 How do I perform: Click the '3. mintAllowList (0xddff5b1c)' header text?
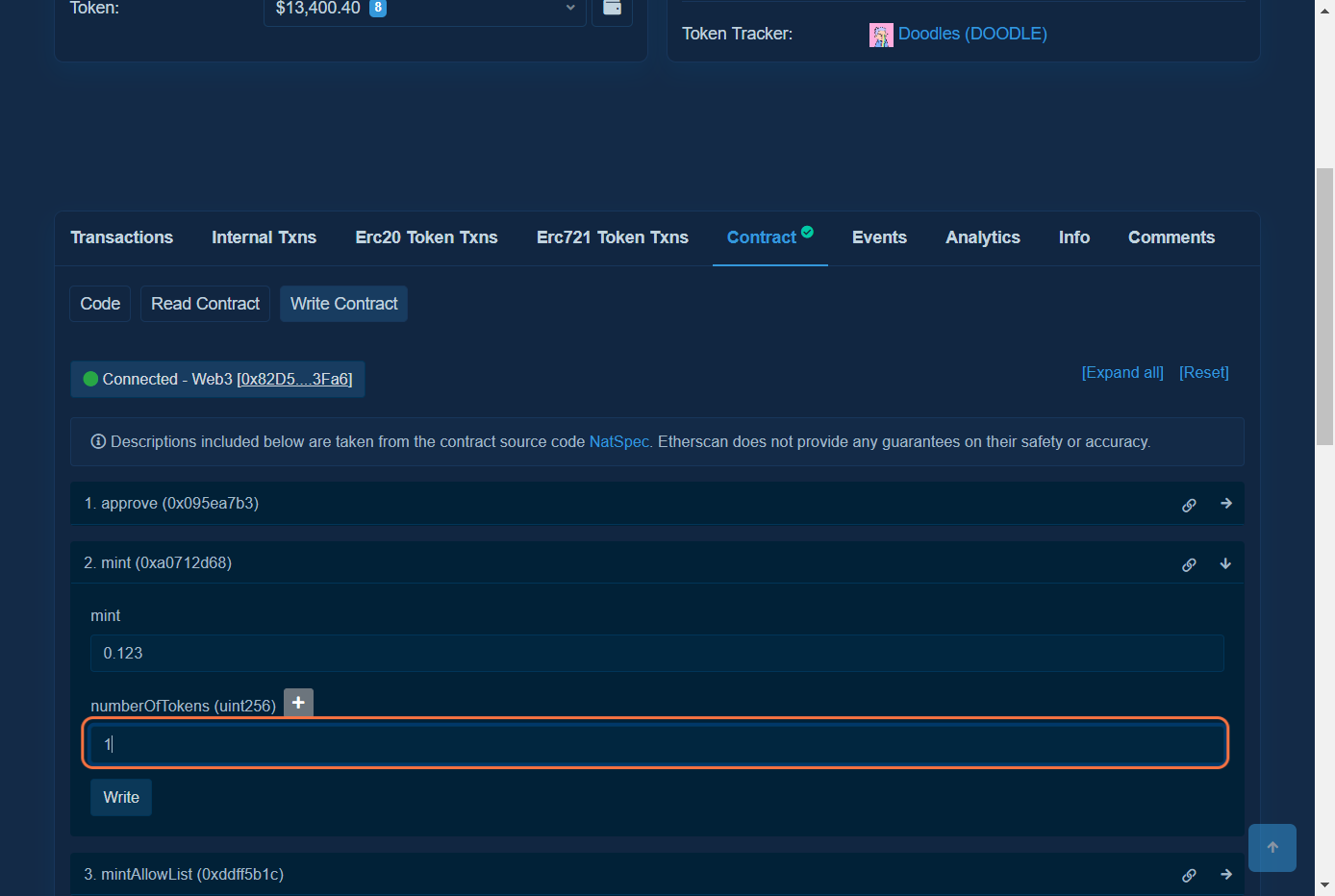click(x=184, y=874)
